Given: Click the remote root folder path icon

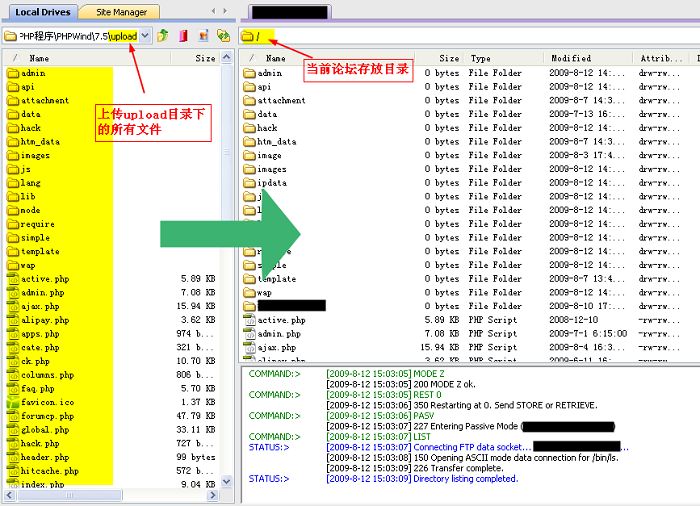Looking at the screenshot, I should click(247, 36).
